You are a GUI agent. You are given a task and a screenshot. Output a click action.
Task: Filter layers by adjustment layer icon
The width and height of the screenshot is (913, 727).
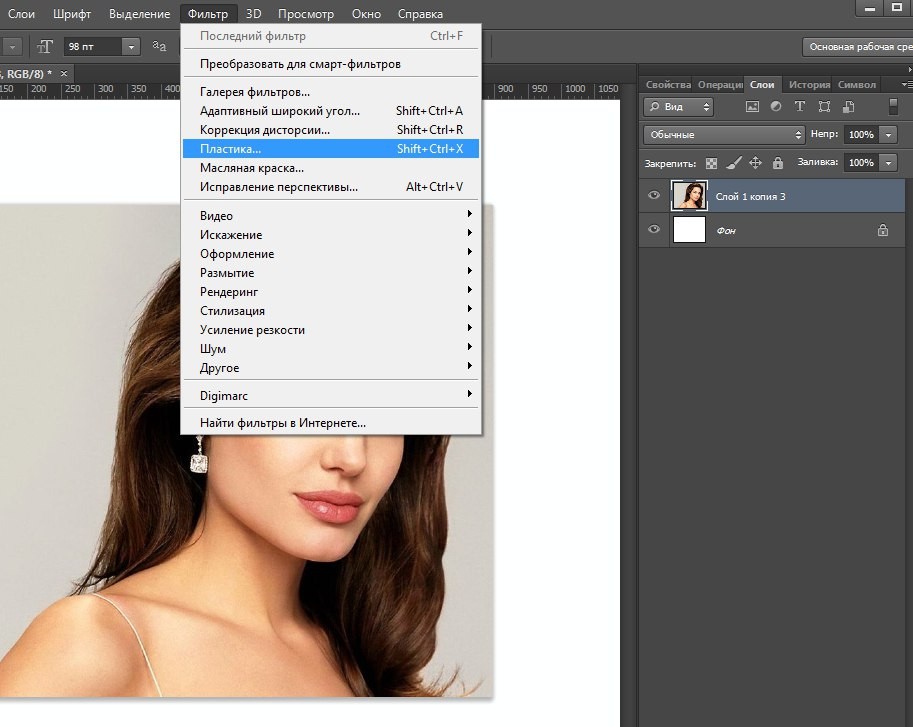click(776, 107)
